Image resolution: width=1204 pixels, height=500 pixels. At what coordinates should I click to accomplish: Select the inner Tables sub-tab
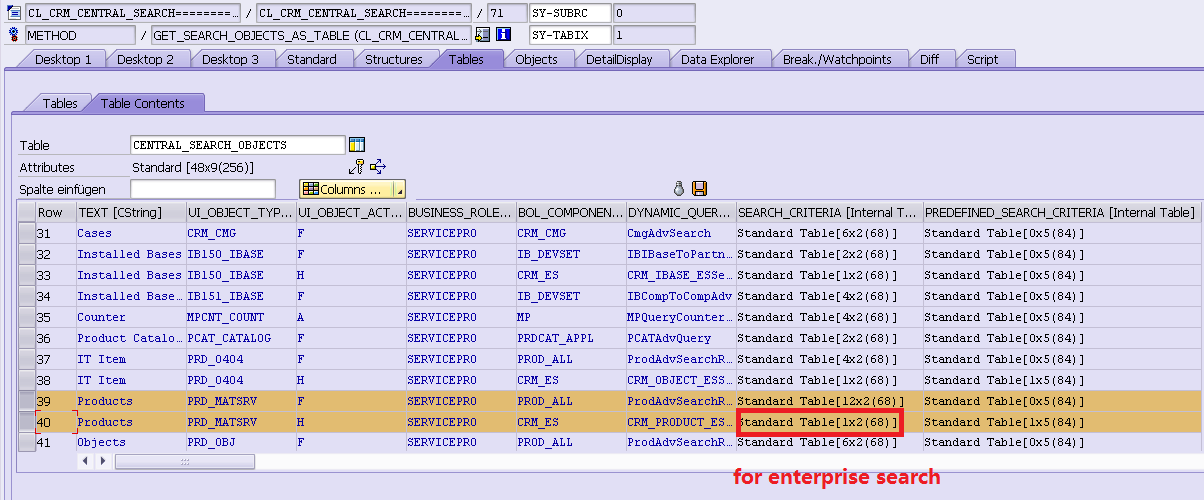point(59,103)
